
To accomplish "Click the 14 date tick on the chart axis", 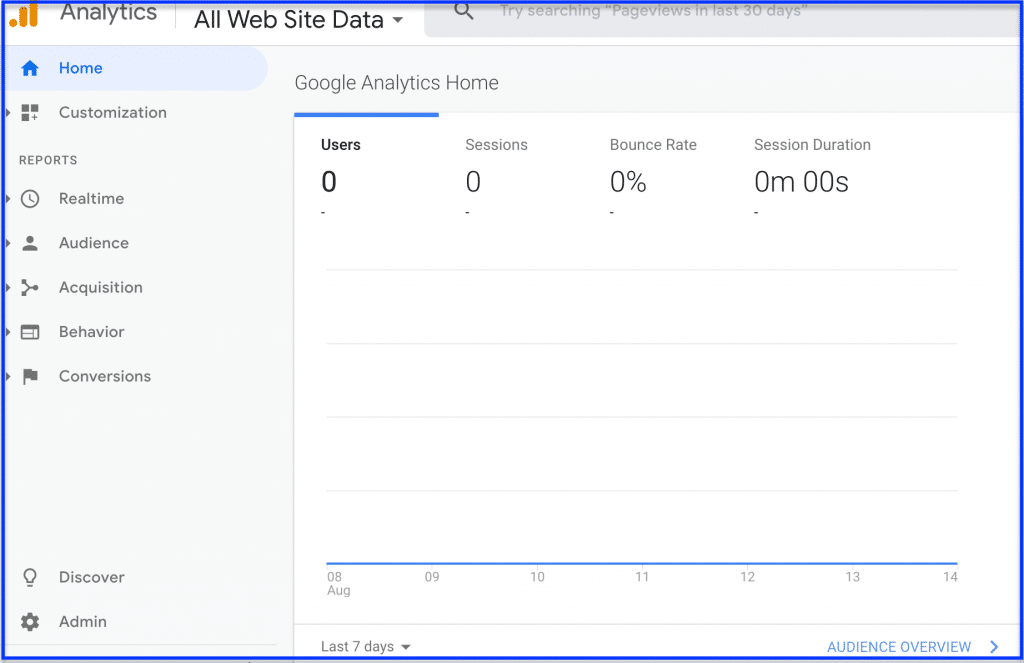I will pos(950,577).
